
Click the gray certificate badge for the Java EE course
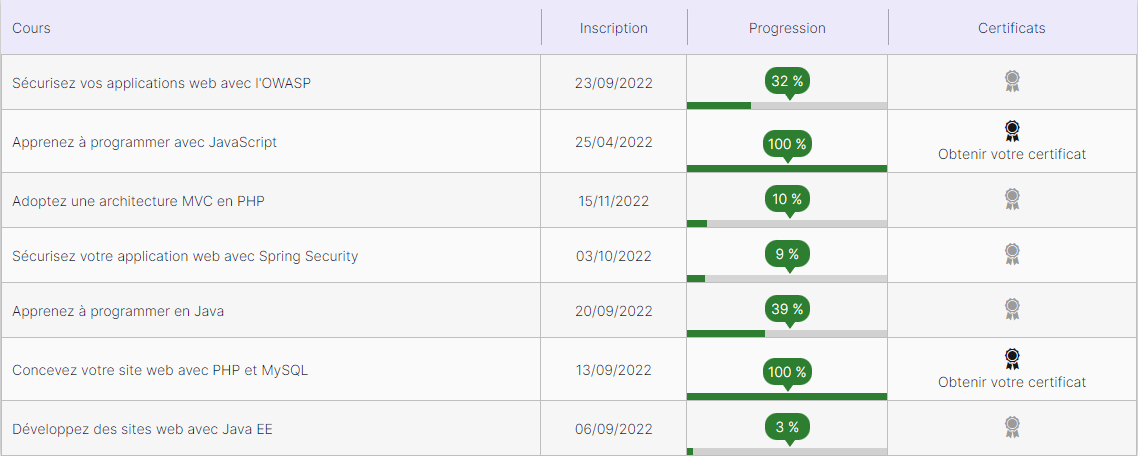coord(1012,427)
